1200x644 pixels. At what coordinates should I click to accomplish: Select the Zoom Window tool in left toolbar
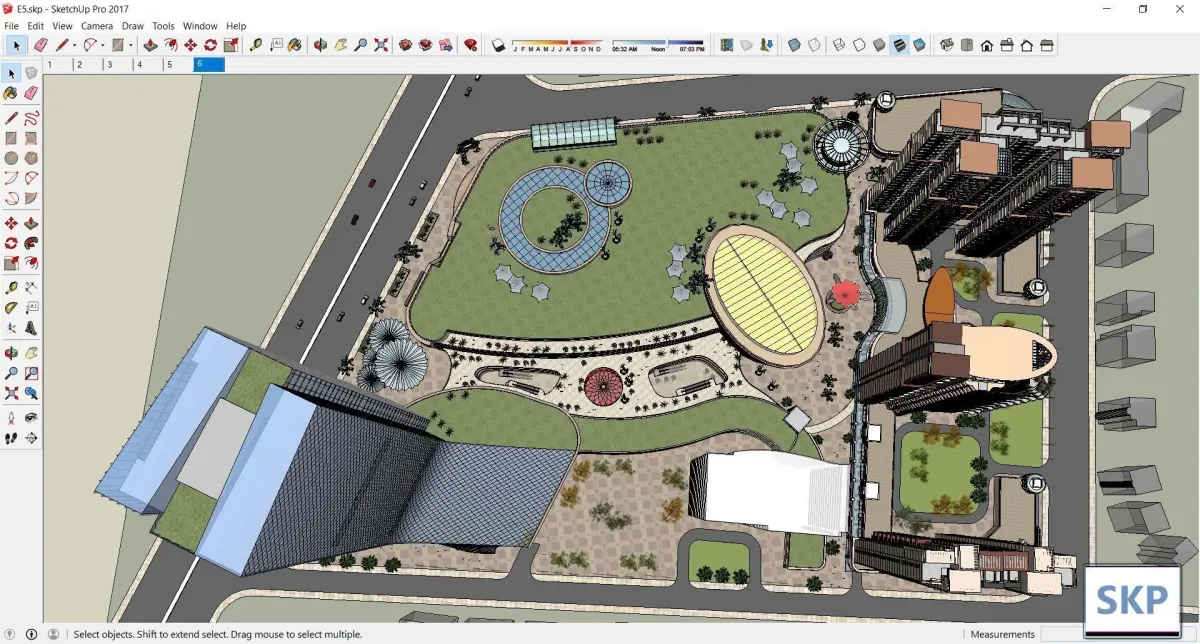pyautogui.click(x=31, y=373)
